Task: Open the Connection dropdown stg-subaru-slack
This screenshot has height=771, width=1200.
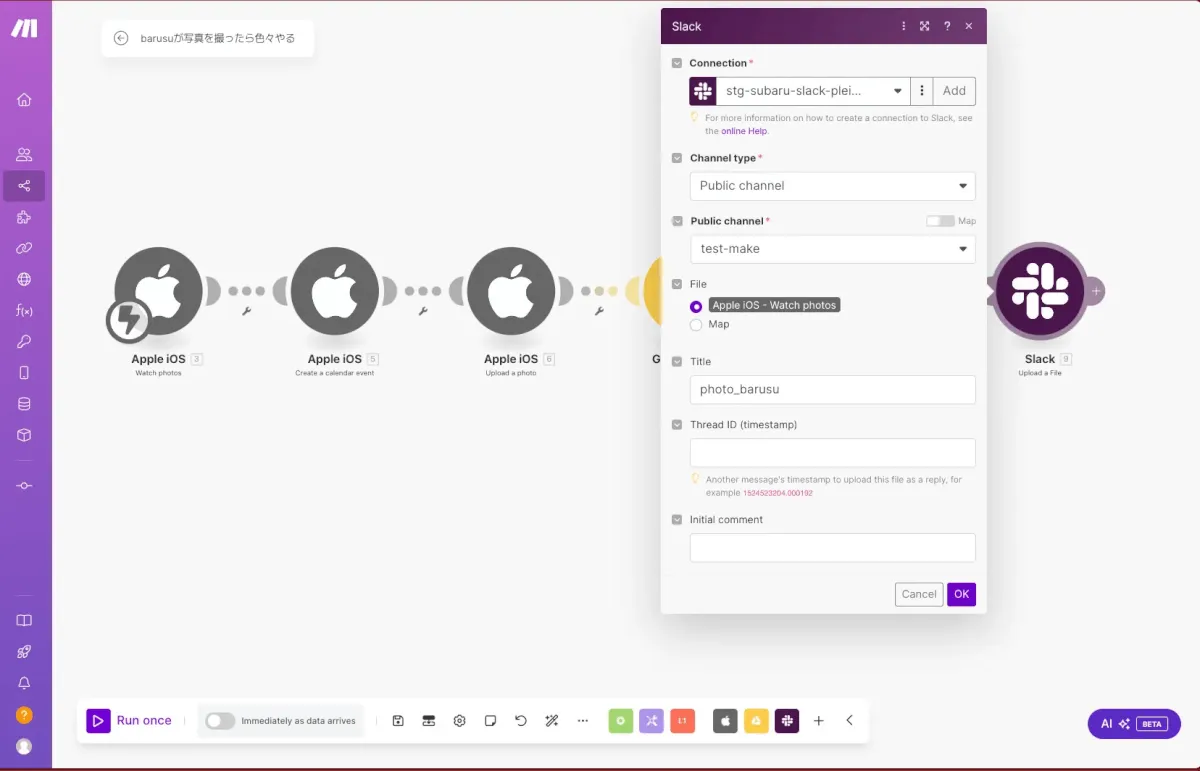Action: click(812, 91)
